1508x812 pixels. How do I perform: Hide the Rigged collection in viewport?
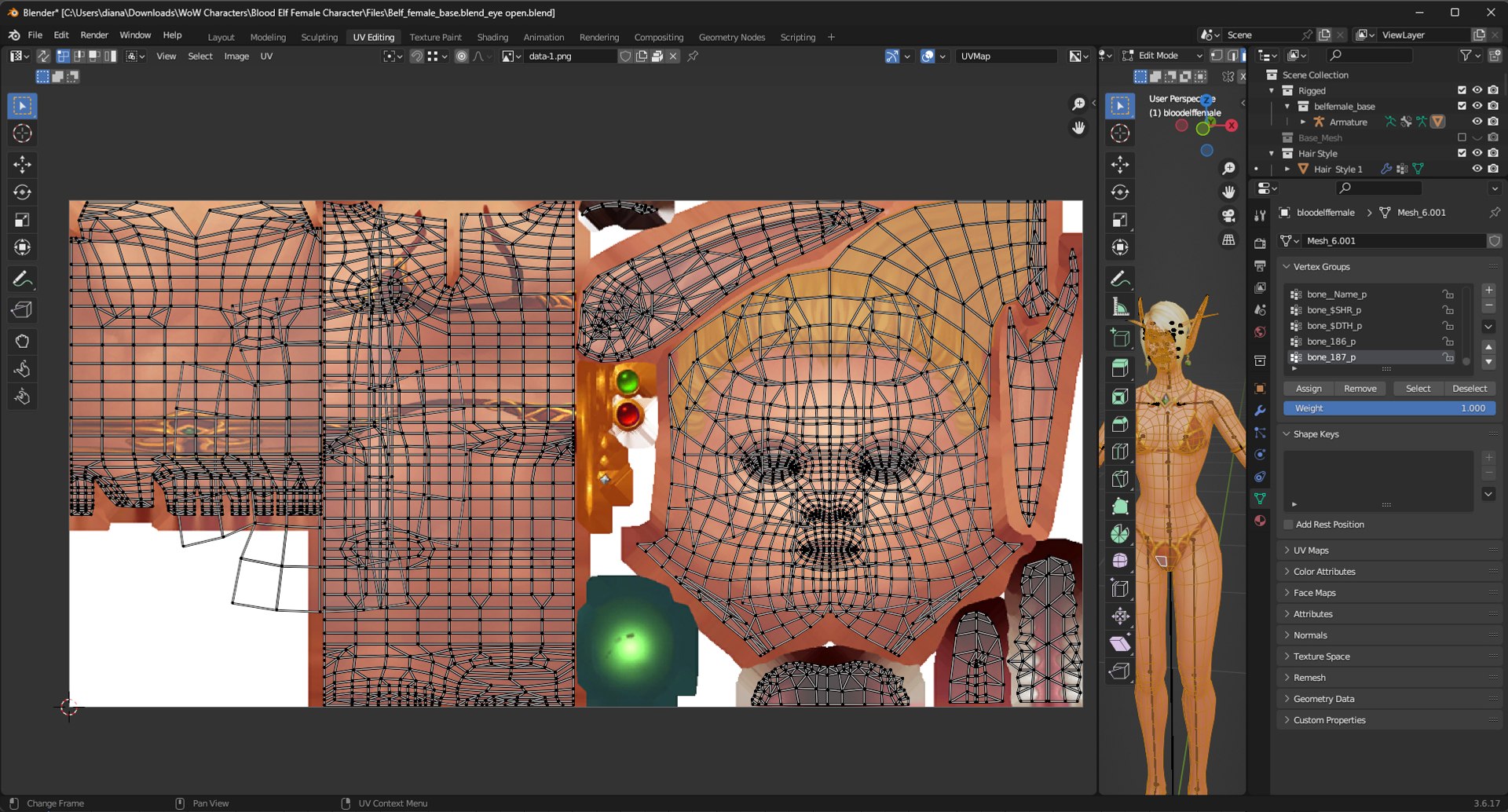1477,90
